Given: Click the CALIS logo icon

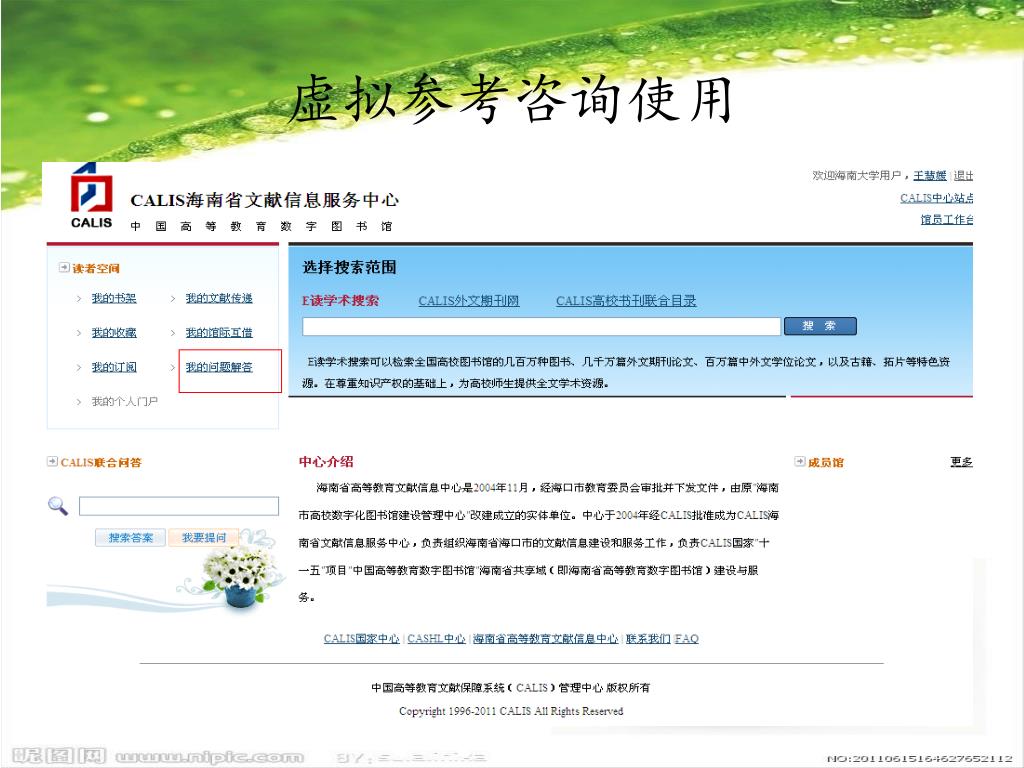Looking at the screenshot, I should [91, 195].
